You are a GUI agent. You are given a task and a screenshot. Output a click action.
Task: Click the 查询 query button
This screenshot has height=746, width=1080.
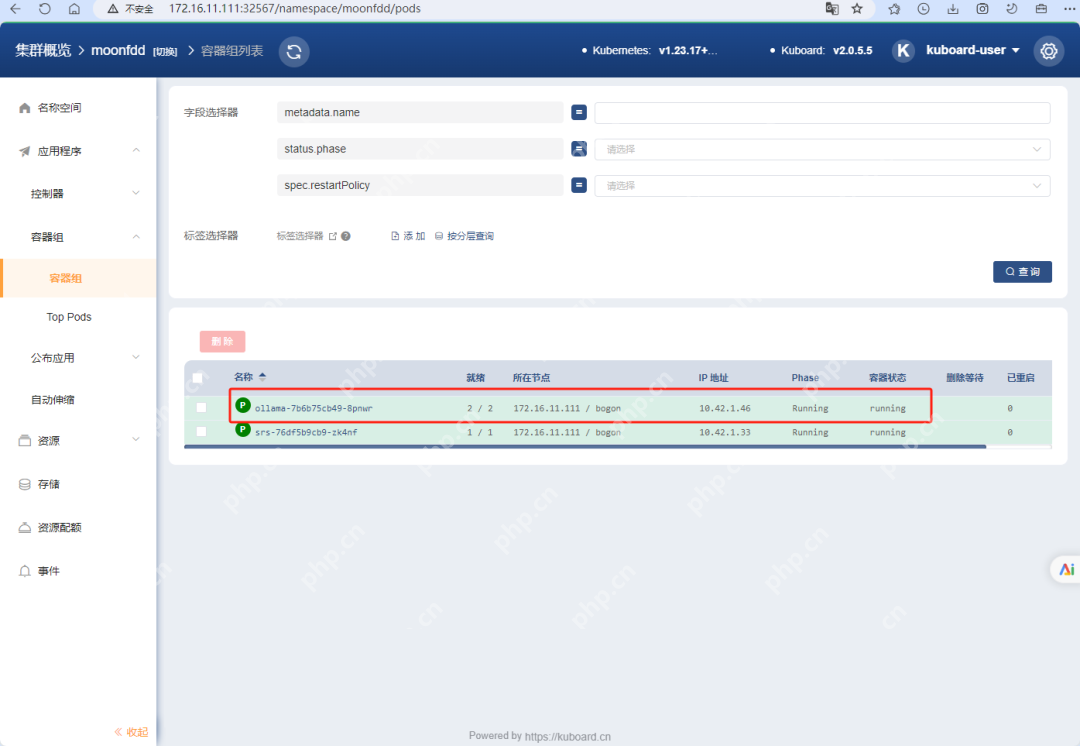click(x=1022, y=271)
